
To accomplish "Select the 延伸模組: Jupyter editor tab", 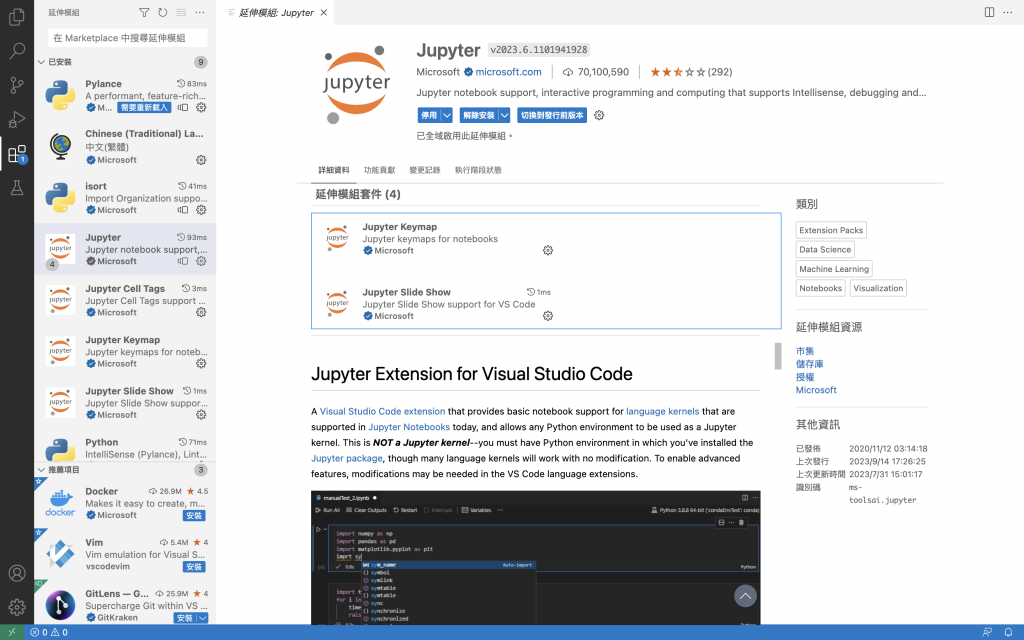I will [276, 12].
